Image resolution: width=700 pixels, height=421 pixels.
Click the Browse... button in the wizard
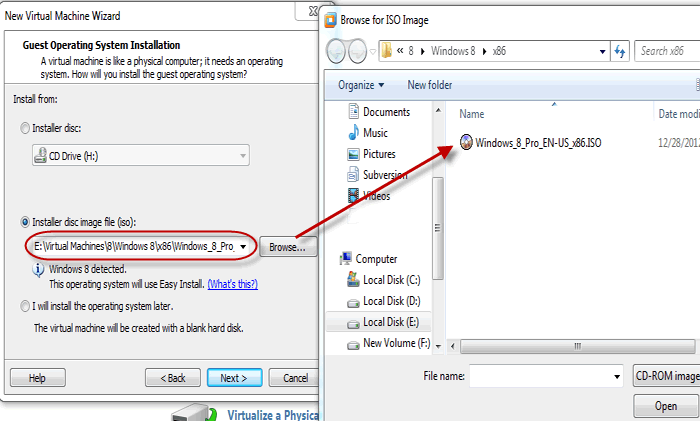click(288, 247)
